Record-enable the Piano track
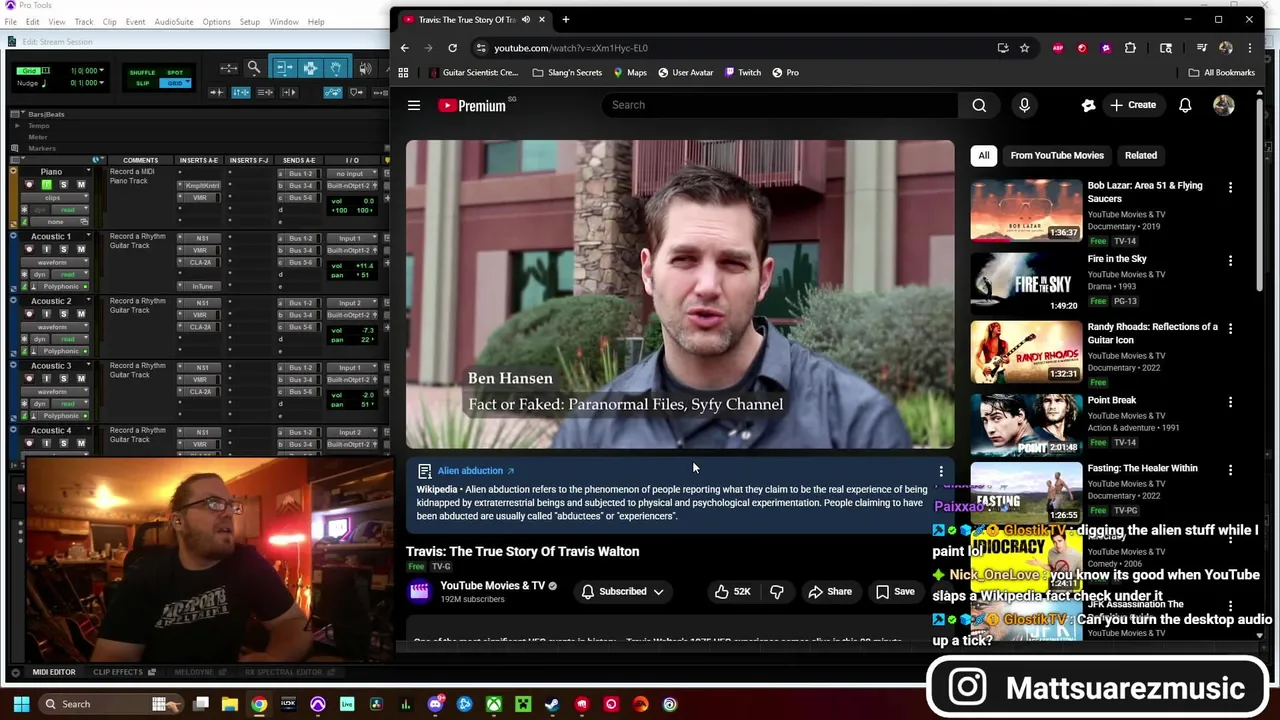The width and height of the screenshot is (1280, 720). pos(29,185)
